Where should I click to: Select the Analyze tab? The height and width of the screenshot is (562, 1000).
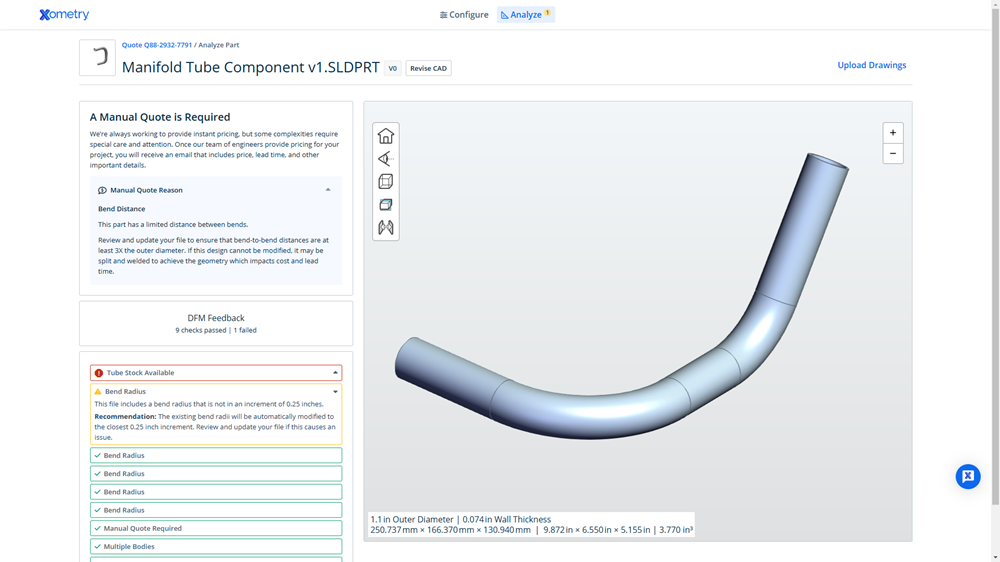point(525,15)
